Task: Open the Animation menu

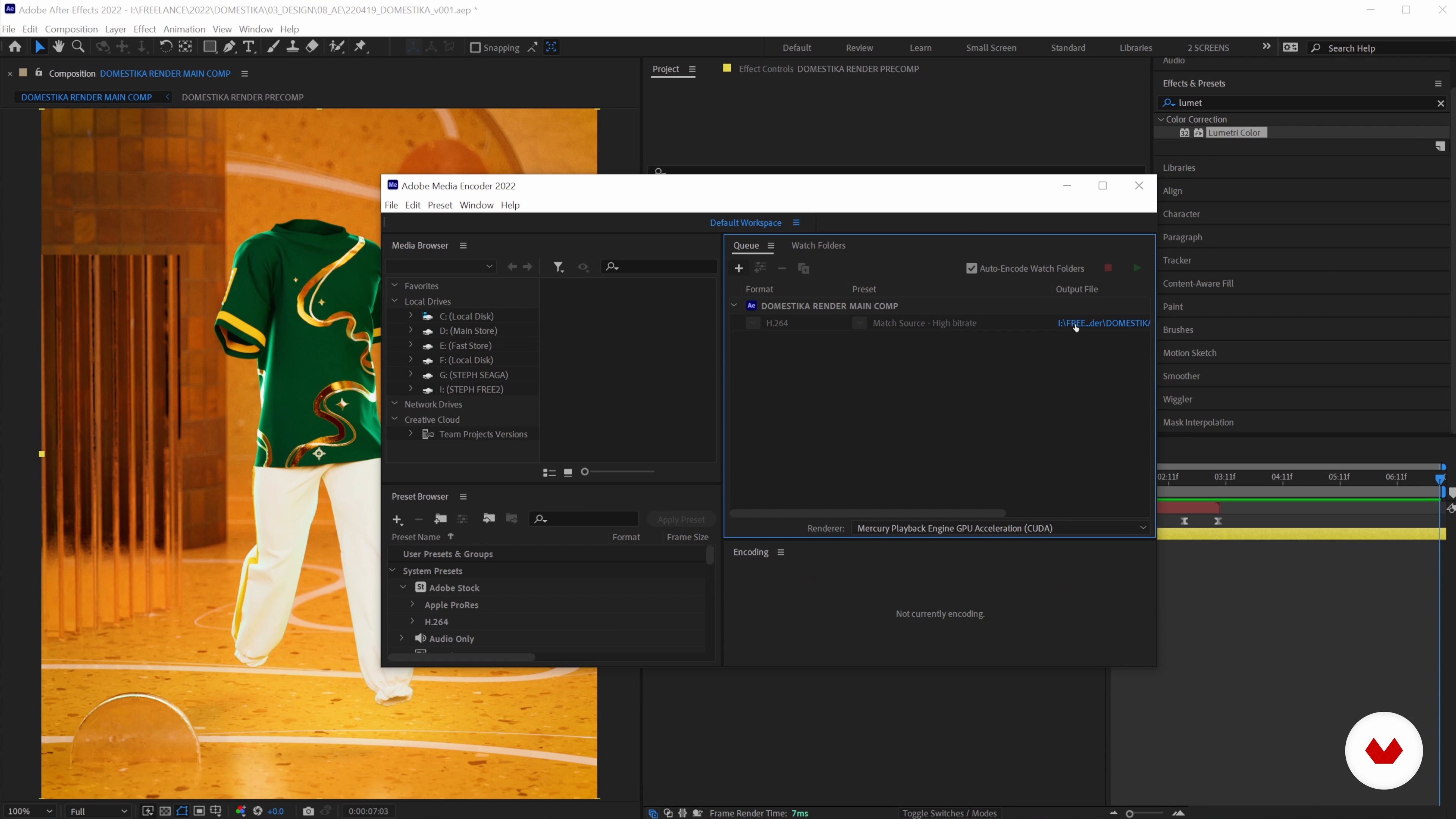Action: pyautogui.click(x=184, y=29)
